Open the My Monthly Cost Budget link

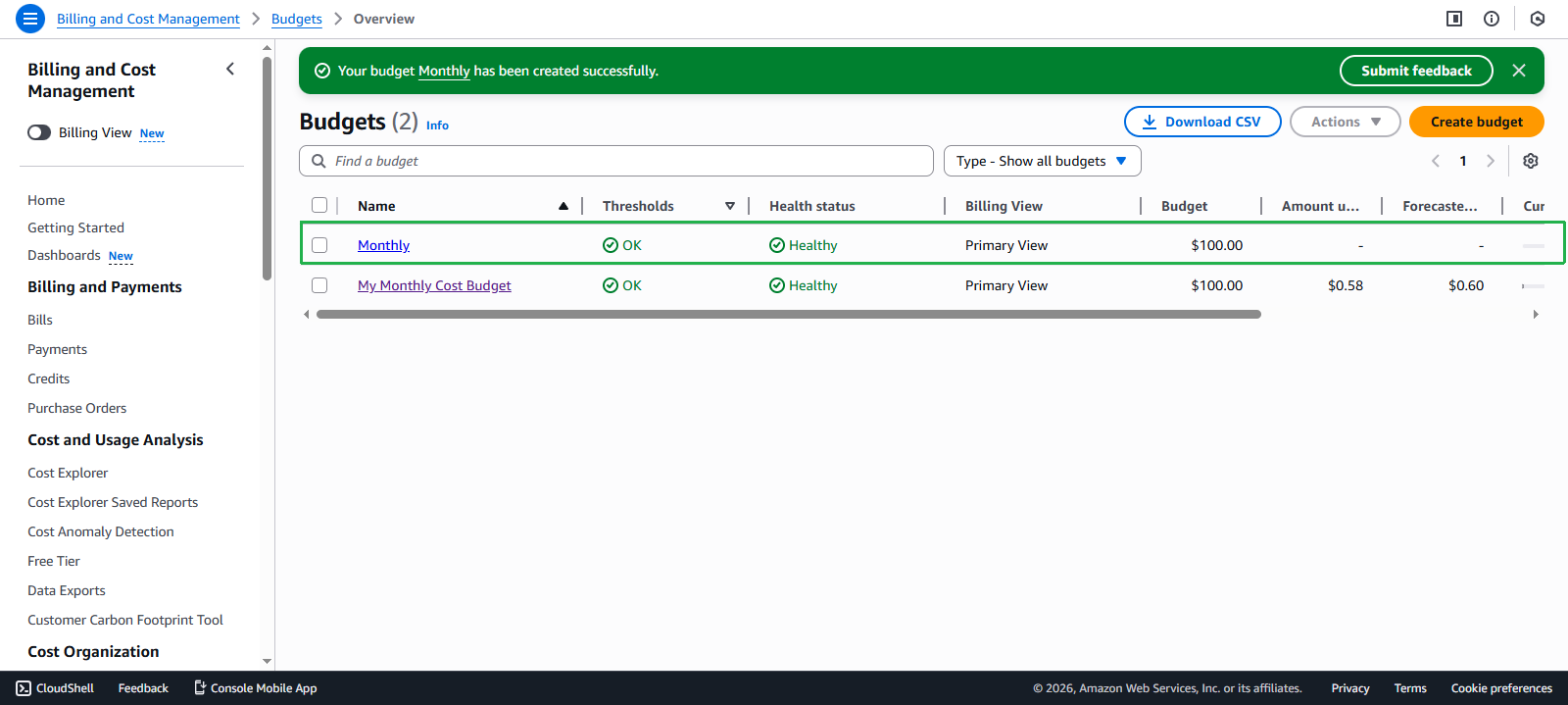(x=434, y=285)
